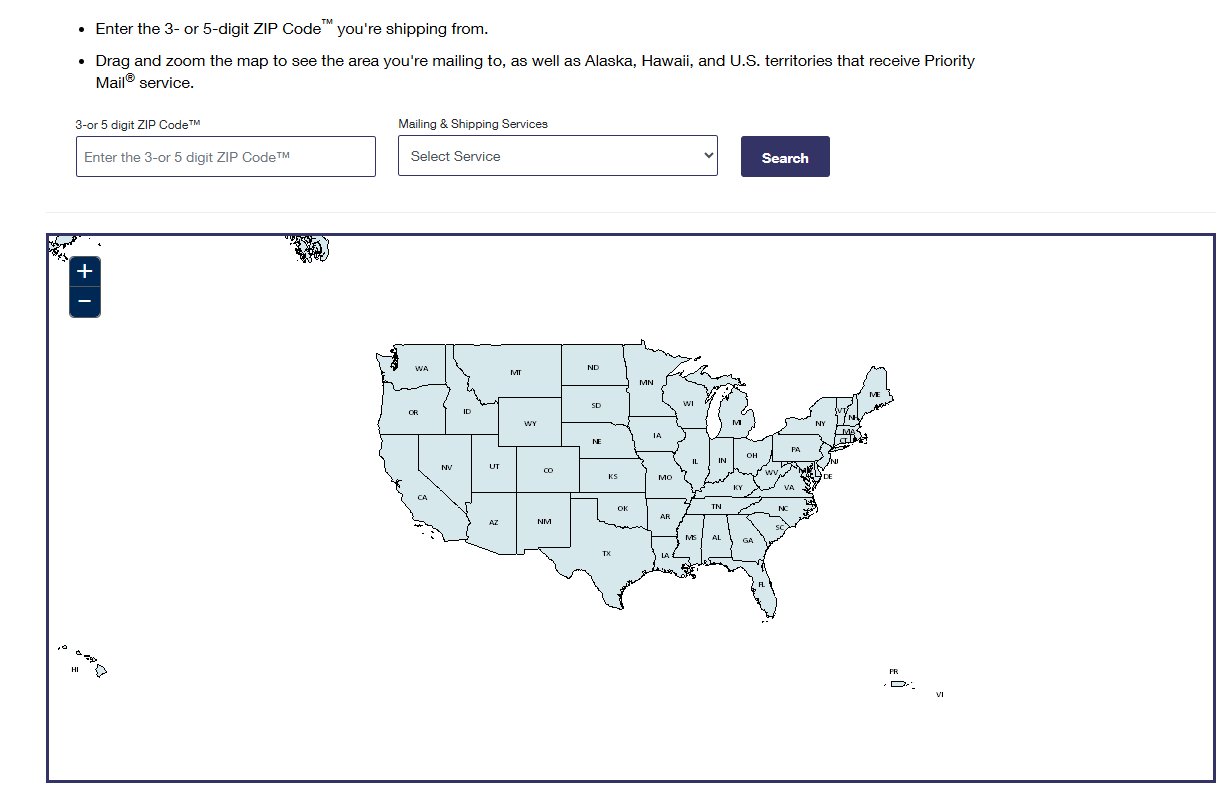Select Minnesota on the map

click(x=646, y=381)
